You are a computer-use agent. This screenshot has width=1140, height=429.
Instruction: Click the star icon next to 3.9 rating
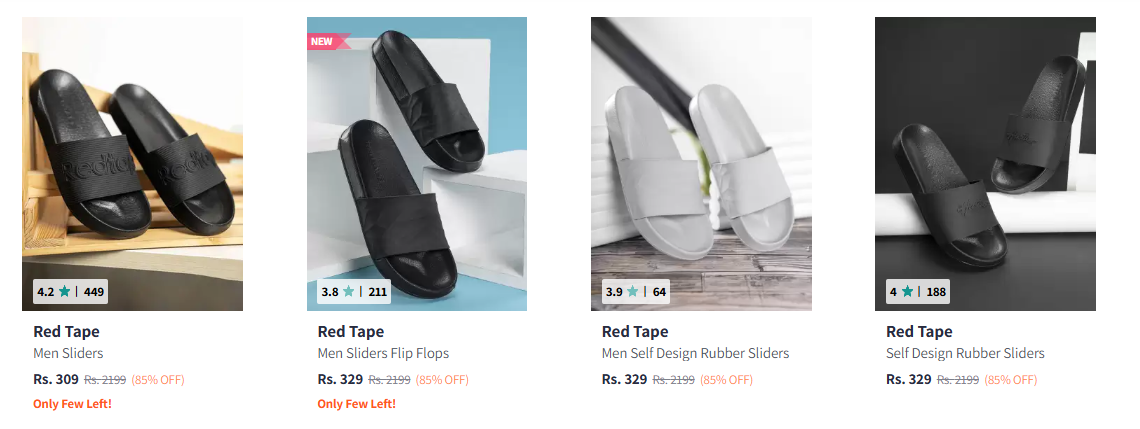tap(633, 292)
